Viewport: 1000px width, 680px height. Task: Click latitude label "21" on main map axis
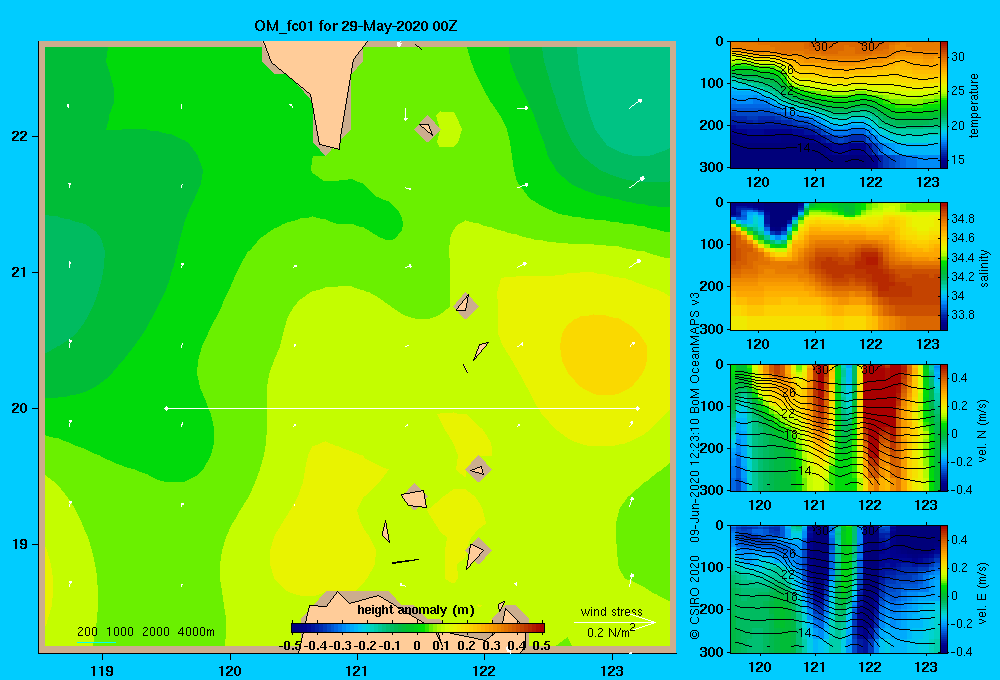(19, 272)
